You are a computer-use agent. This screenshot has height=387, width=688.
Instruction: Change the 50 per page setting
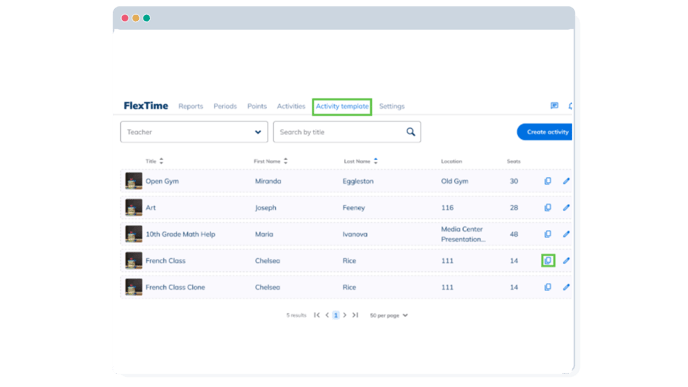point(388,315)
